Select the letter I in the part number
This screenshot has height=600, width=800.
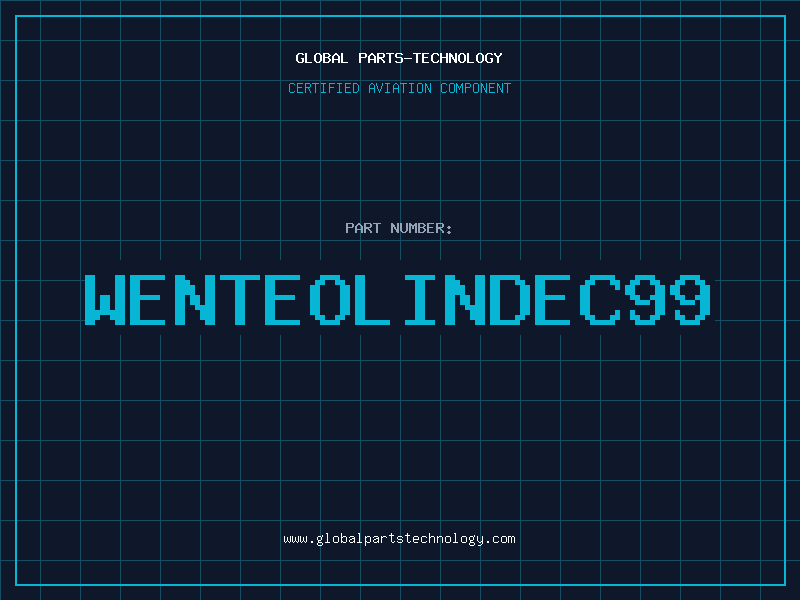pyautogui.click(x=421, y=299)
